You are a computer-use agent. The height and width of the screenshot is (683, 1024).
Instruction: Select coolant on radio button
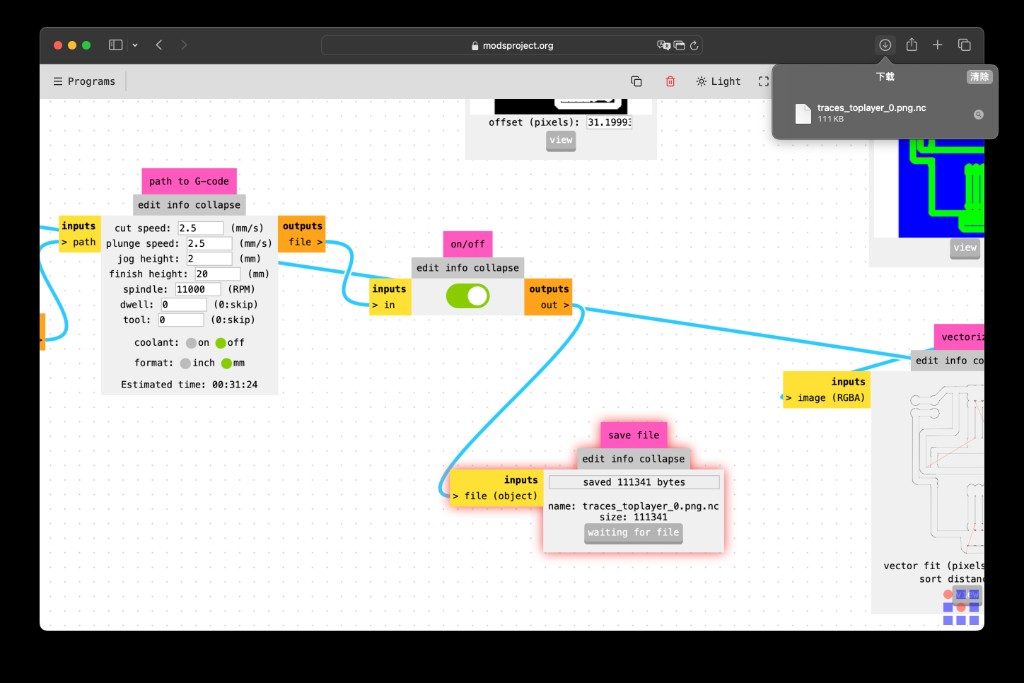[191, 343]
